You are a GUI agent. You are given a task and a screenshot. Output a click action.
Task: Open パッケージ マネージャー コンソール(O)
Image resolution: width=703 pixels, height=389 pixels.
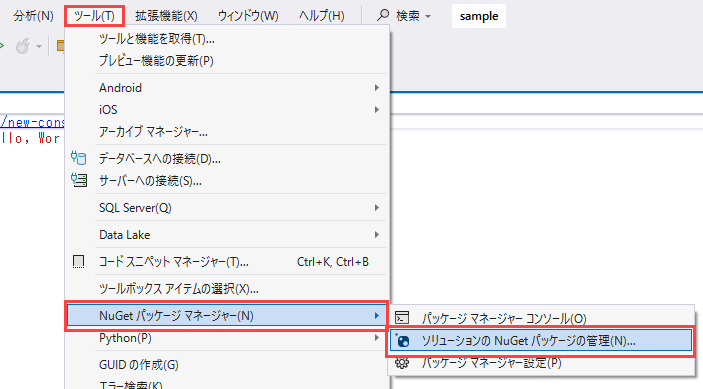pyautogui.click(x=504, y=319)
